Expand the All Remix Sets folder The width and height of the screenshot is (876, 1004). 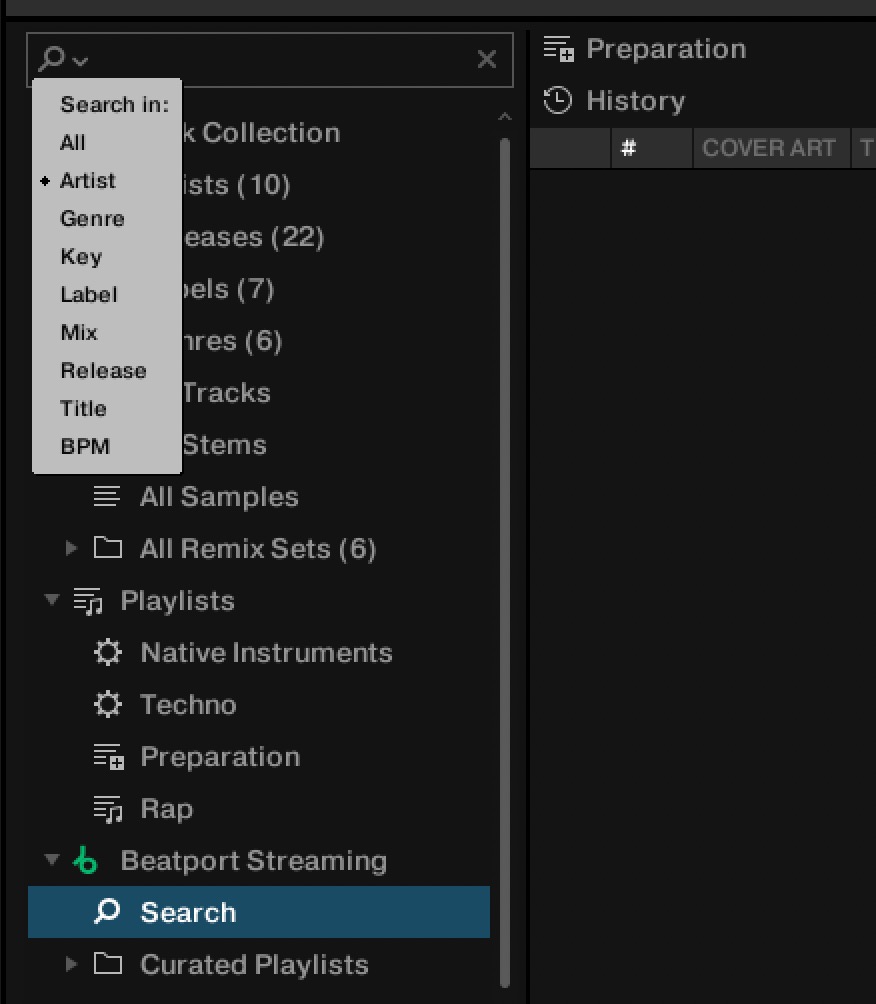[71, 548]
